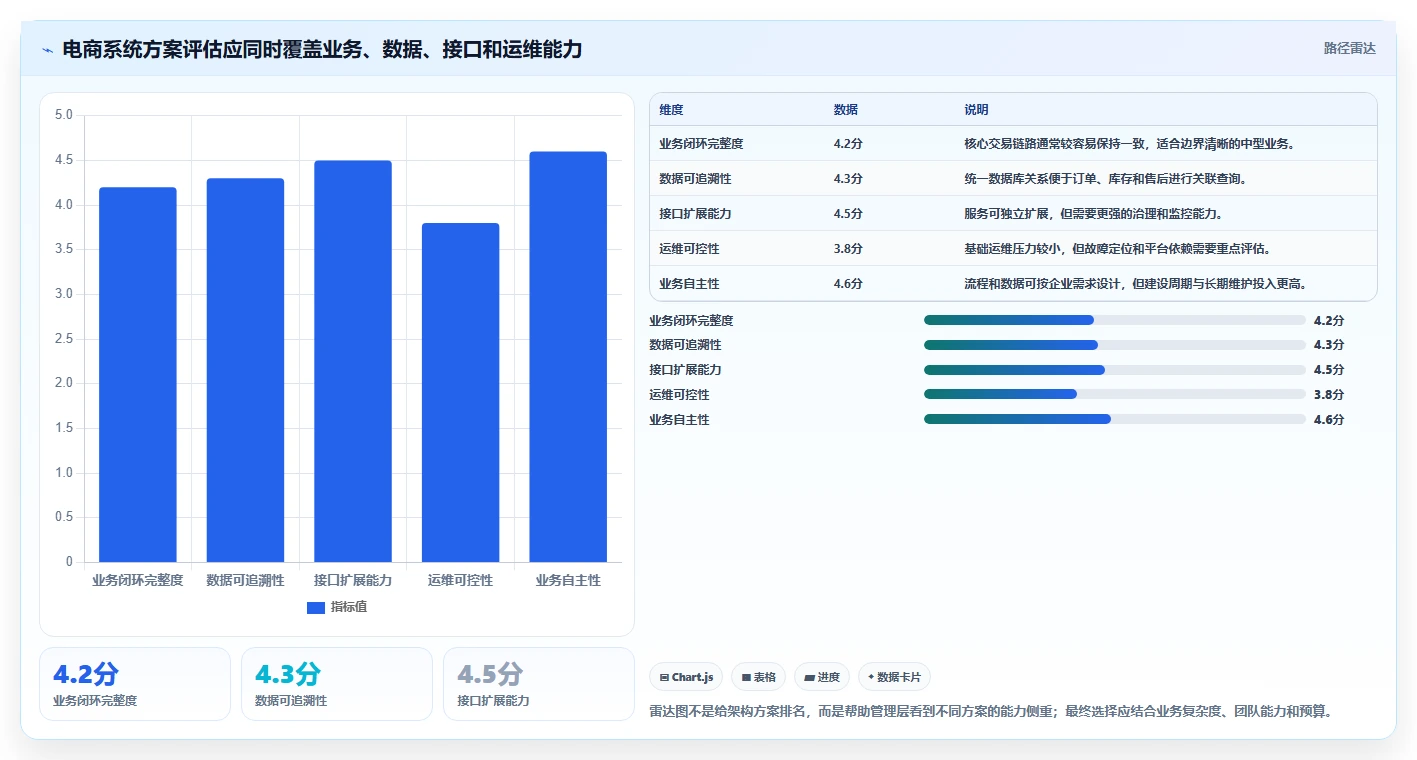The width and height of the screenshot is (1417, 760).
Task: Click the 运维可控性 3.8分 progress bar
Action: [x=1115, y=394]
